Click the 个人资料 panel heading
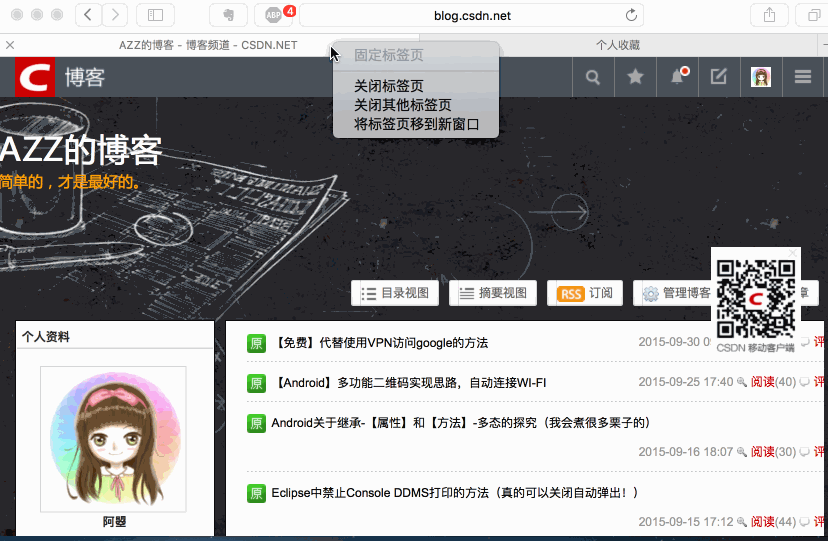 point(46,337)
